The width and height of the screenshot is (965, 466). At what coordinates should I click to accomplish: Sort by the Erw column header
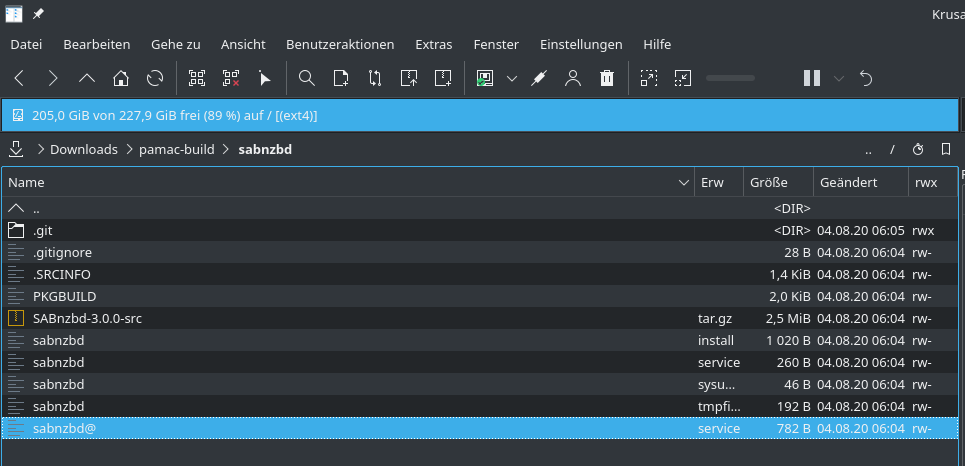pyautogui.click(x=719, y=182)
